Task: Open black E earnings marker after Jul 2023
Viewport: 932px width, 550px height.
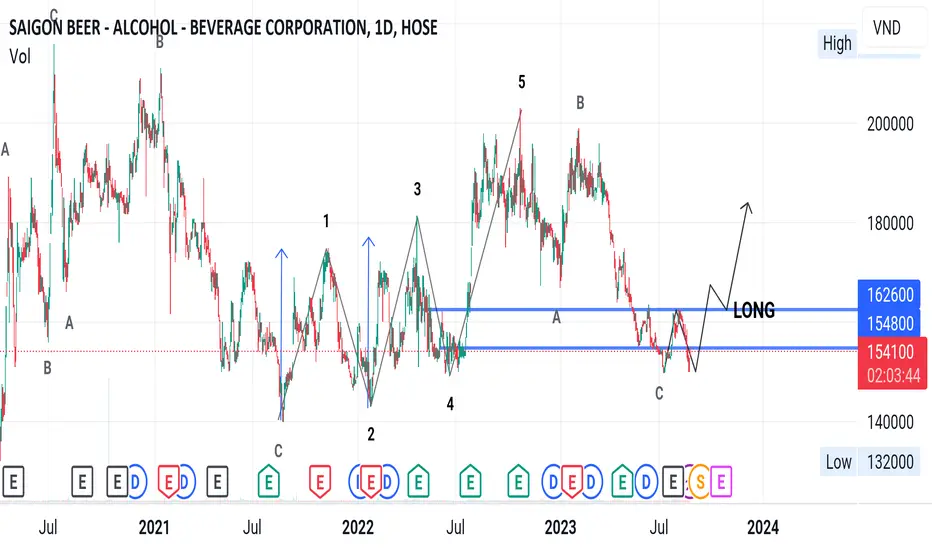Action: 673,481
